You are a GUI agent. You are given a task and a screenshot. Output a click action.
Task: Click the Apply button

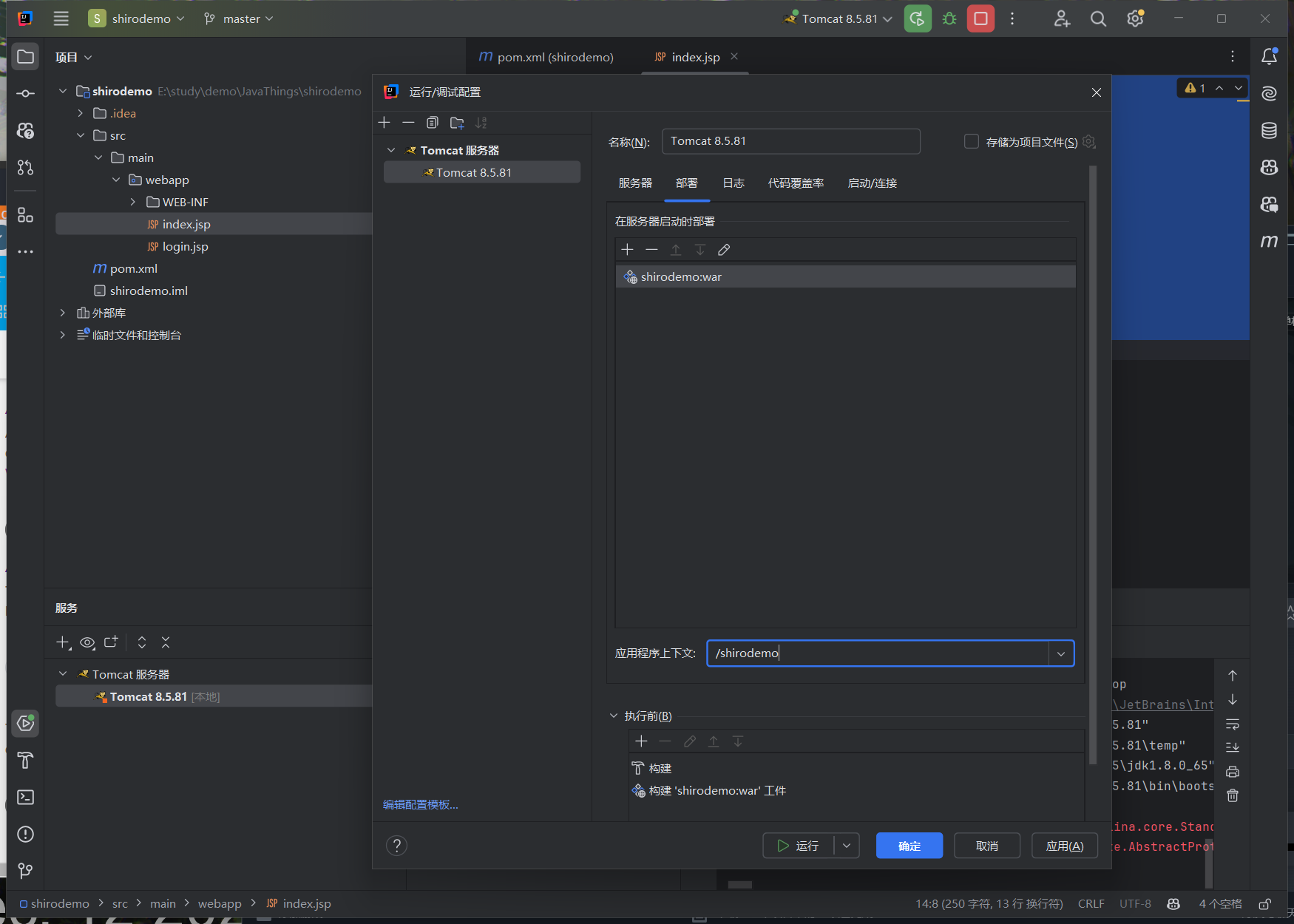[x=1065, y=846]
